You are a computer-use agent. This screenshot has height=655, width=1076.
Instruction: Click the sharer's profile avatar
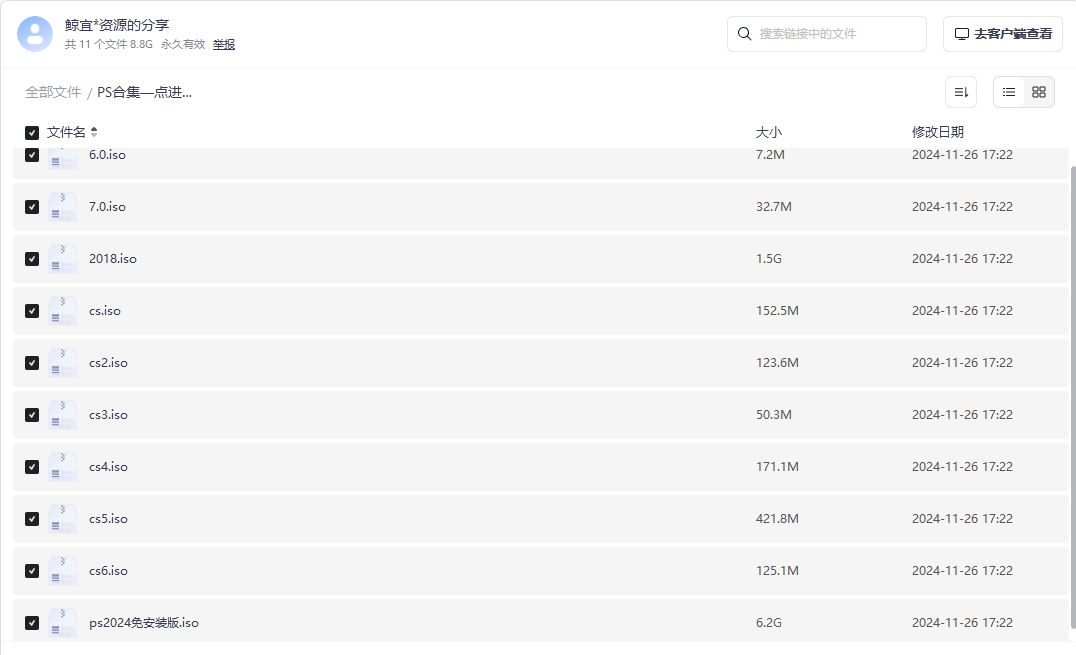35,34
